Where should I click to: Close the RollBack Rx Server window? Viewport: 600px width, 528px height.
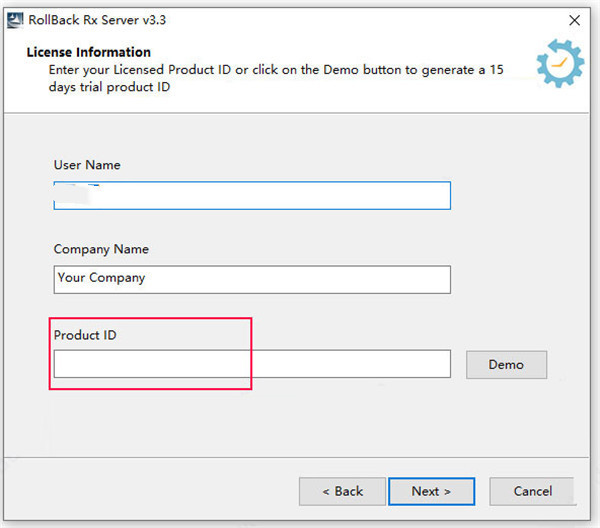(574, 20)
